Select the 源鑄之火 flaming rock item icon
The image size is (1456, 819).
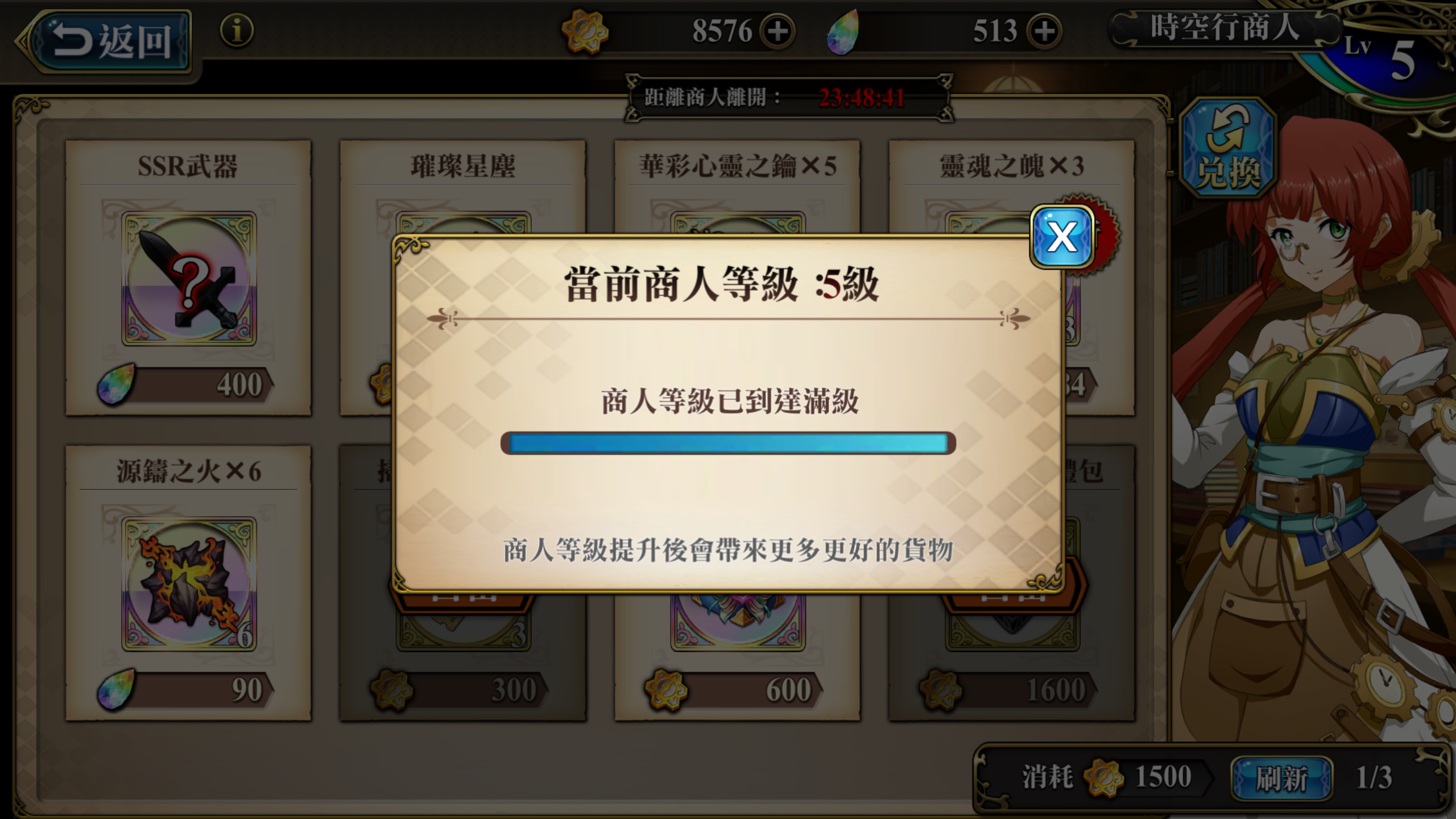[189, 584]
